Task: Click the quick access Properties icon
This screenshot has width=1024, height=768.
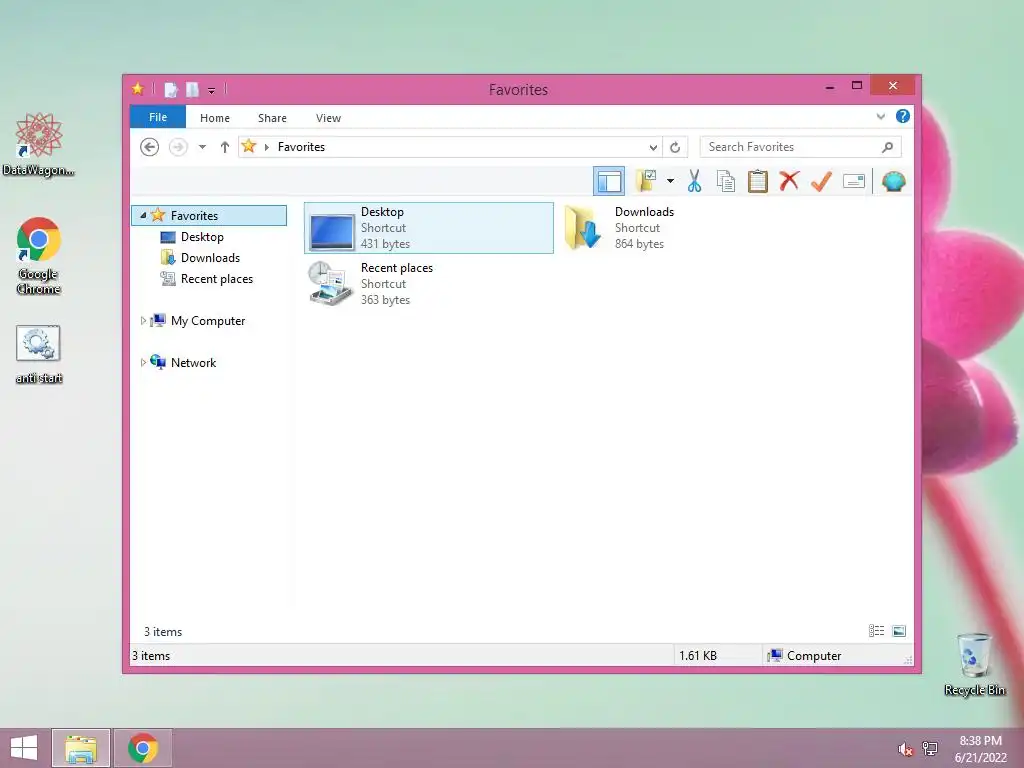Action: (x=171, y=89)
